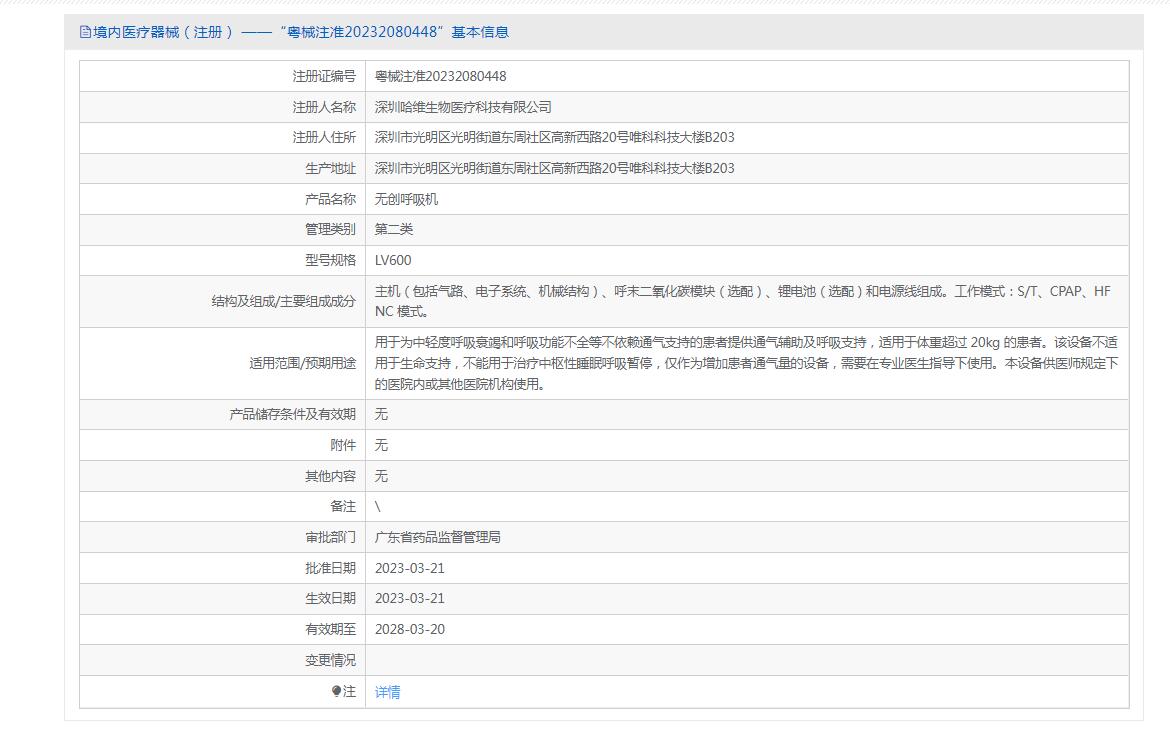This screenshot has height=741, width=1170.
Task: Click the 生产地址 address value
Action: 554,168
